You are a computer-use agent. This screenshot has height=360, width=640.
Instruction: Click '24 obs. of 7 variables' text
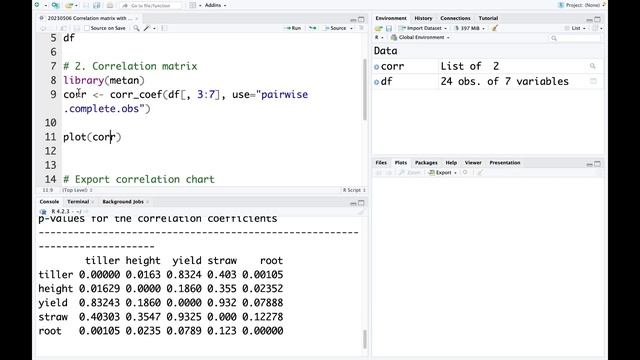[x=504, y=81]
